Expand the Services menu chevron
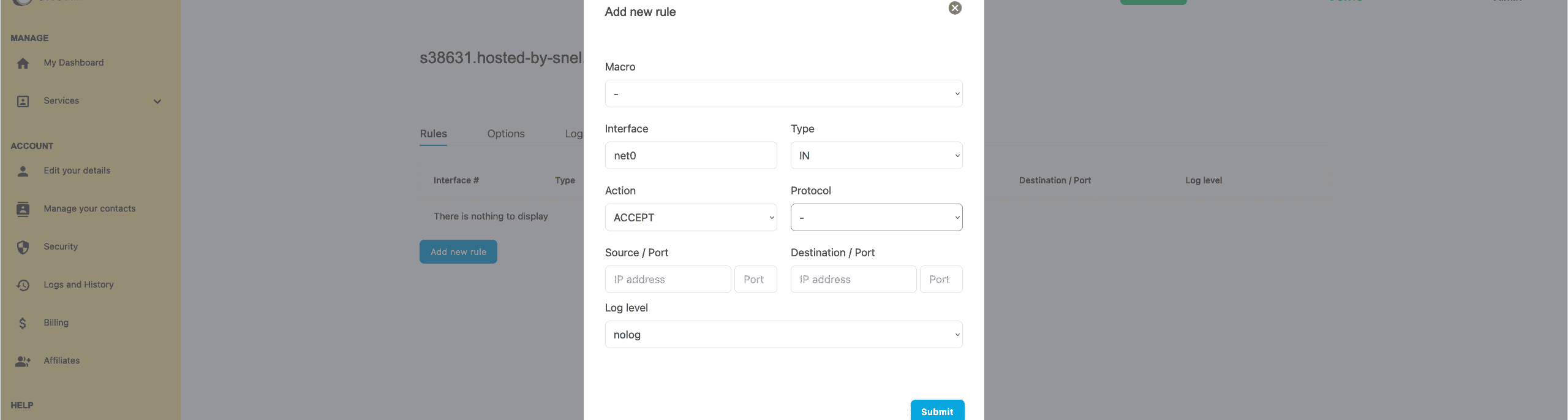The height and width of the screenshot is (420, 1568). pos(157,101)
